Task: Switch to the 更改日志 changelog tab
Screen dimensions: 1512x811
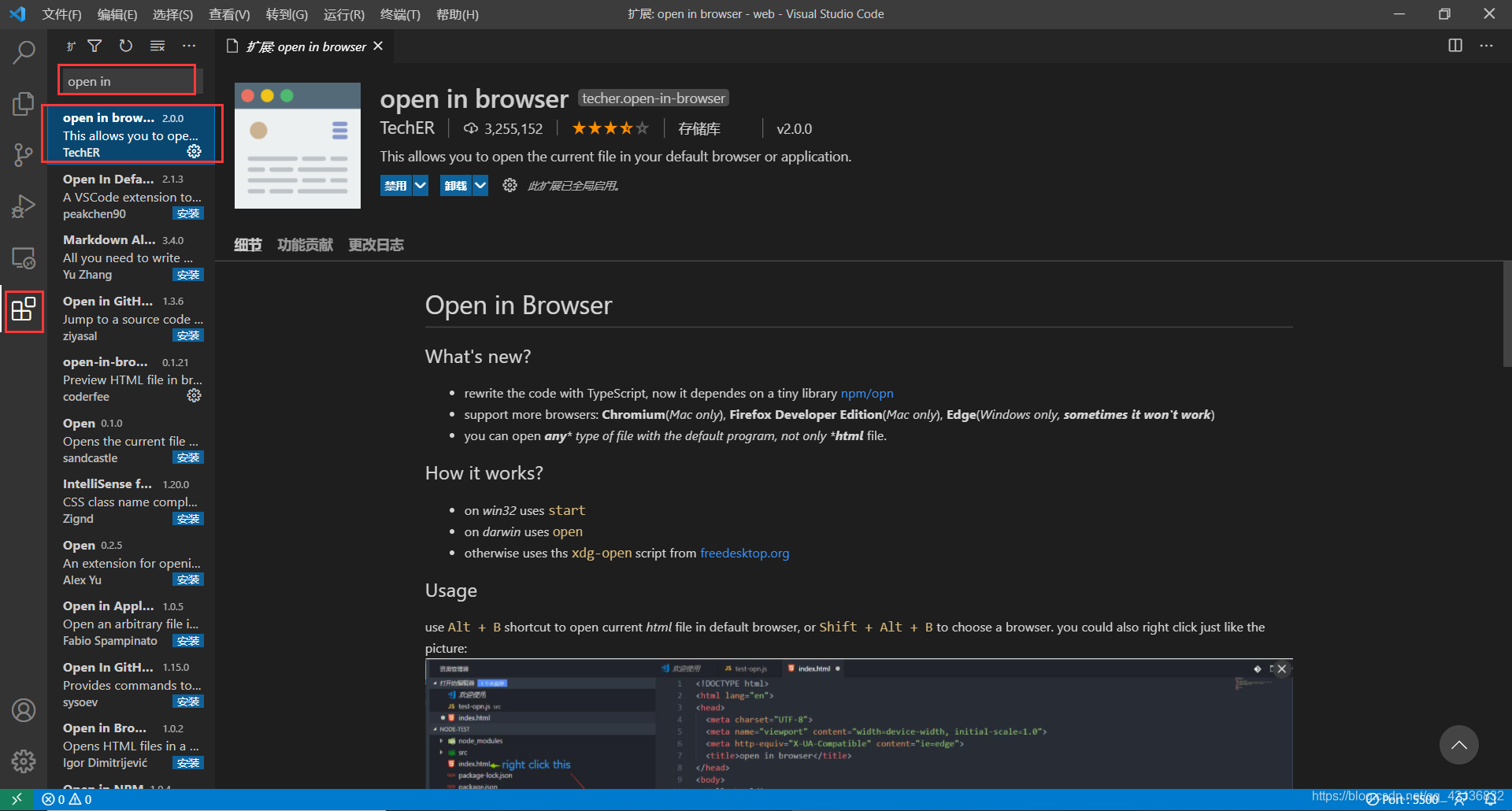Action: [x=376, y=245]
